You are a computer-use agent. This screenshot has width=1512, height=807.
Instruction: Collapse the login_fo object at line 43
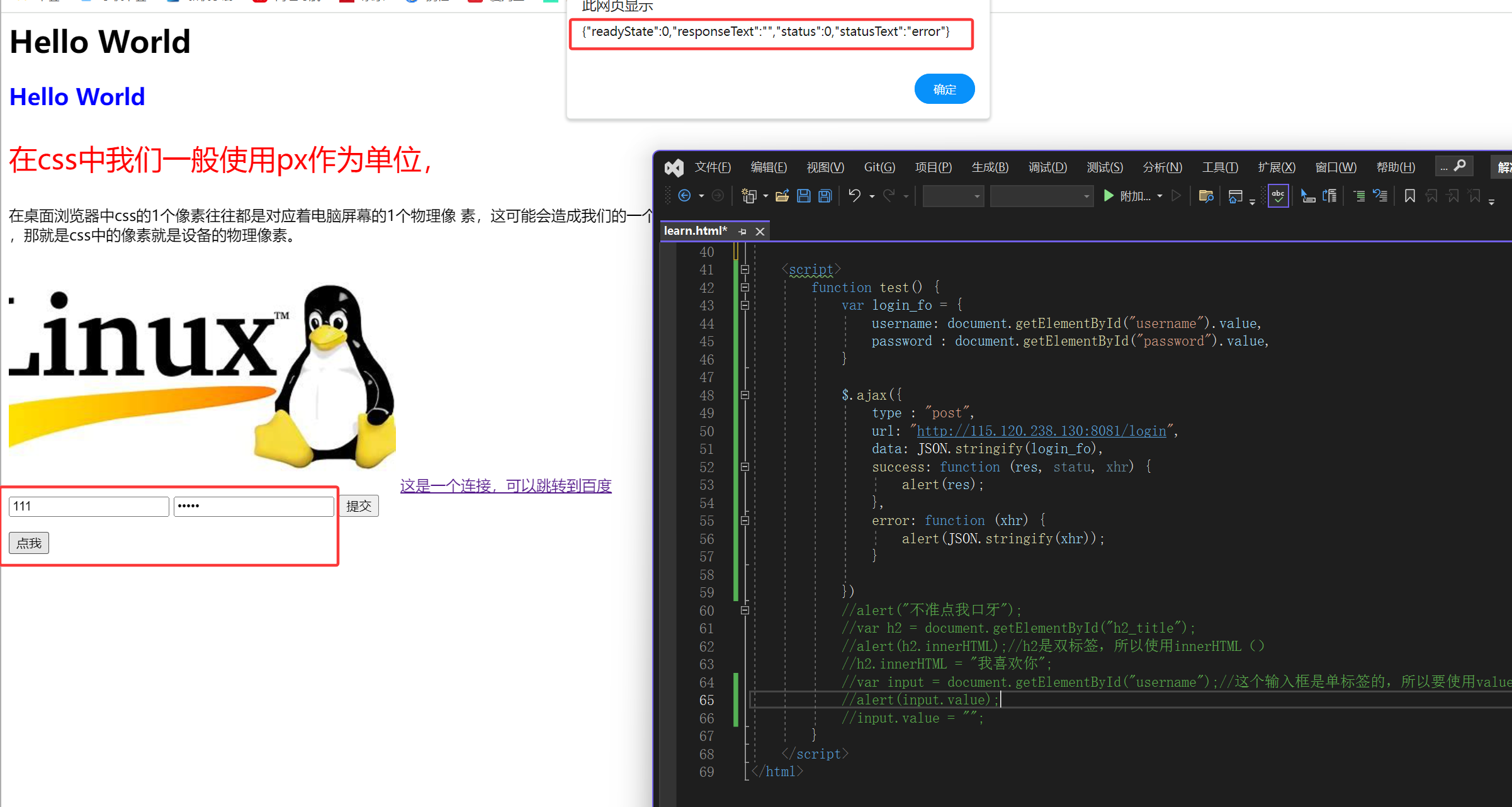point(745,305)
